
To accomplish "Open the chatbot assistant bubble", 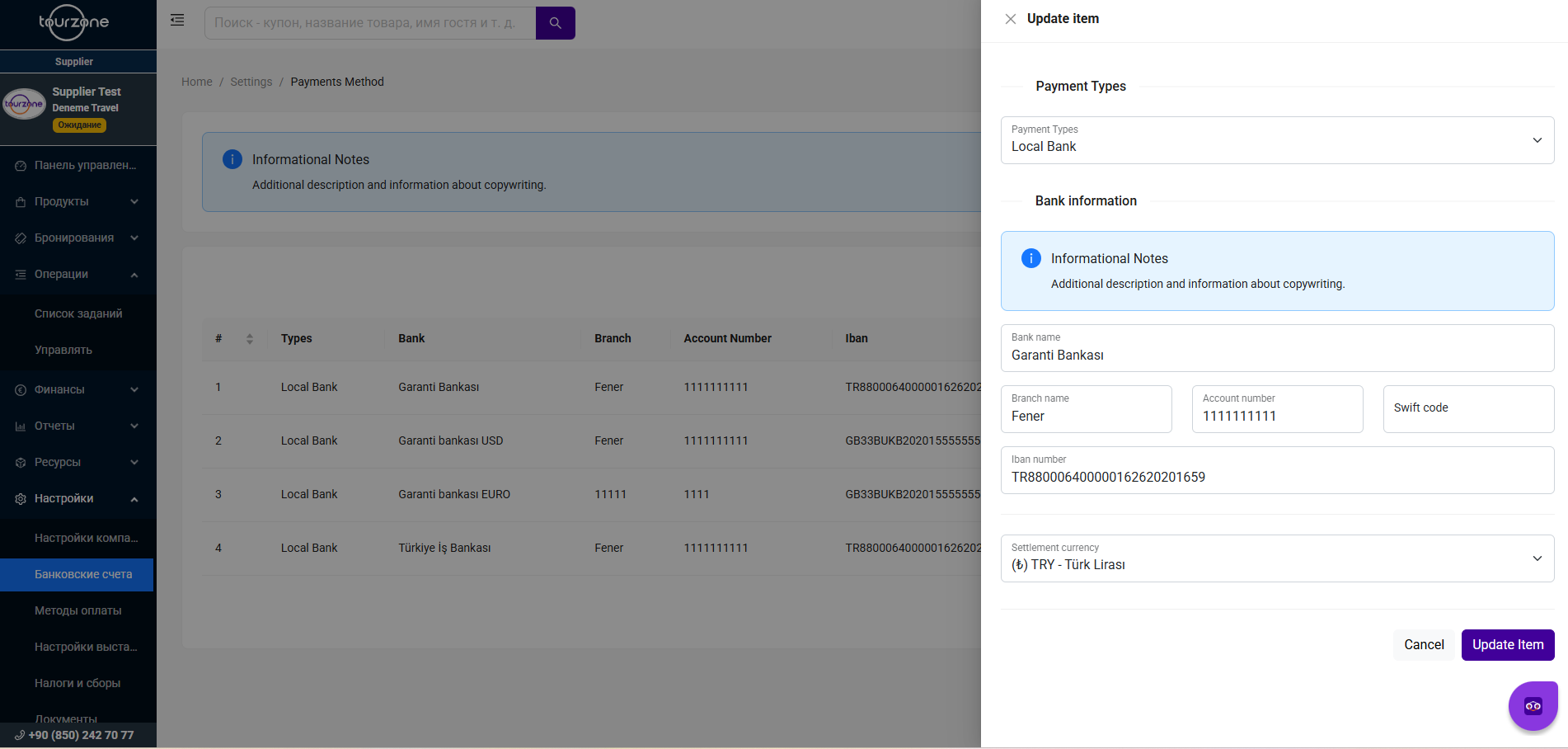I will [1533, 705].
